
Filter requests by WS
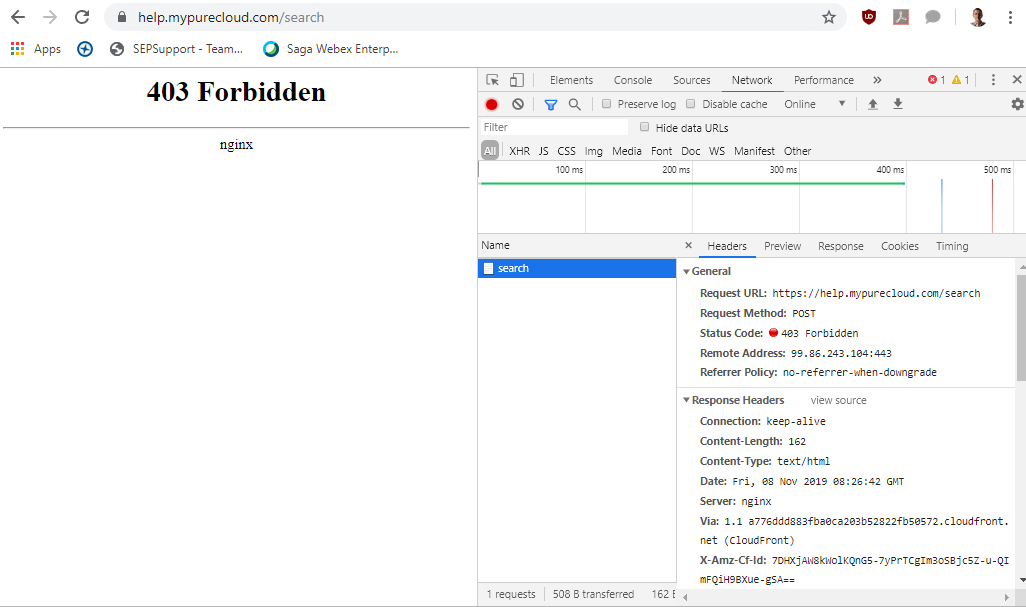click(x=717, y=151)
